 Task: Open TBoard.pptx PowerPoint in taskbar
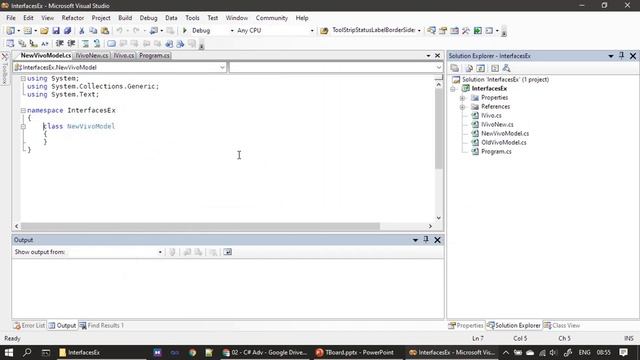(355, 352)
